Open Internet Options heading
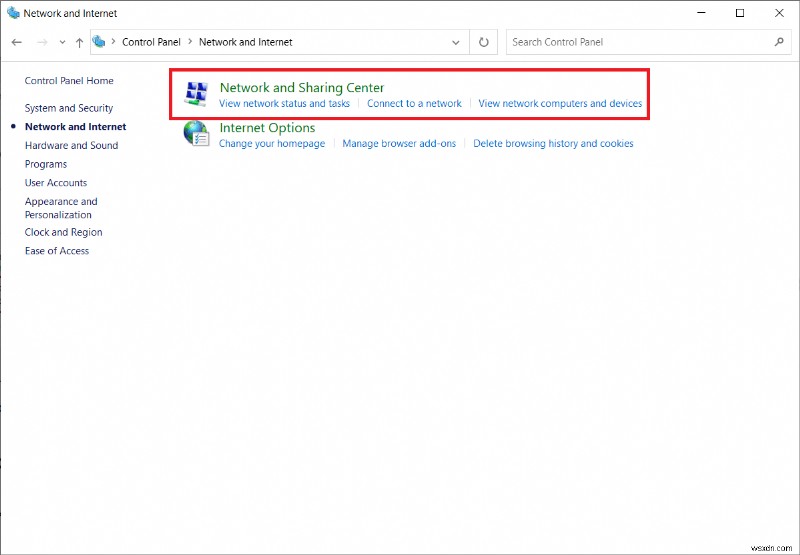This screenshot has width=800, height=555. (x=267, y=128)
